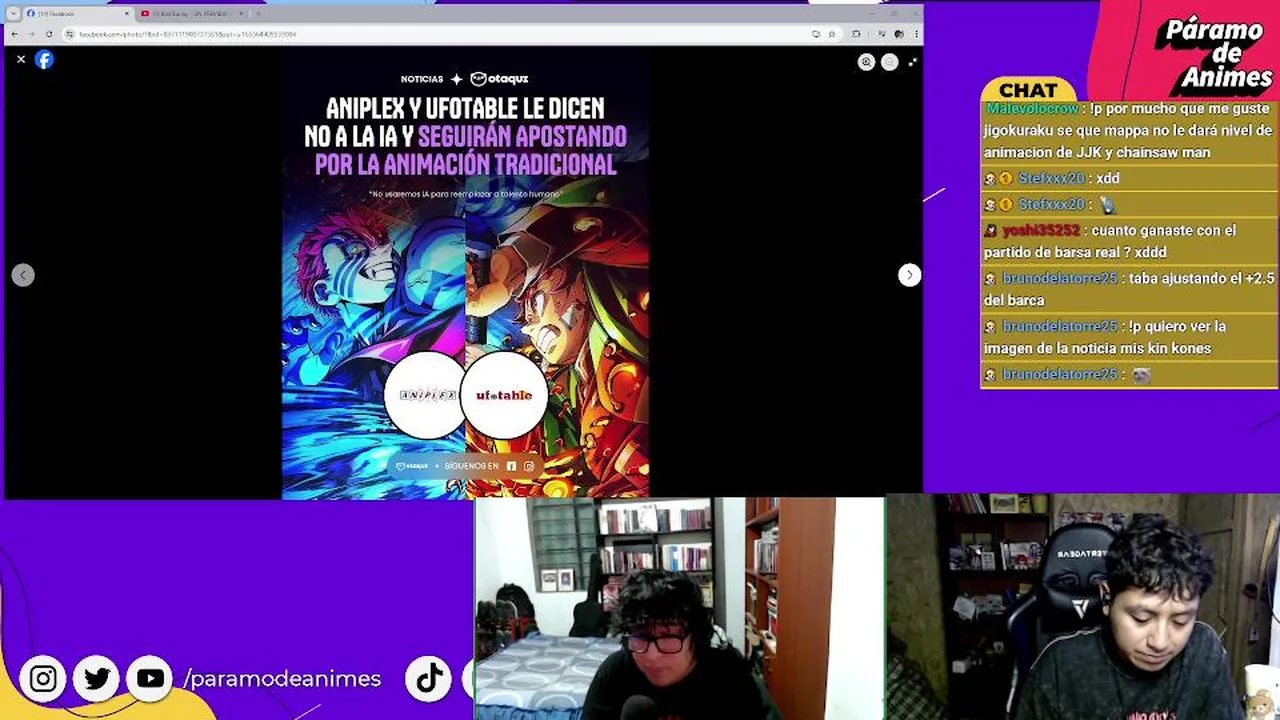Bookmark this page with star icon
The image size is (1280, 720).
click(831, 34)
